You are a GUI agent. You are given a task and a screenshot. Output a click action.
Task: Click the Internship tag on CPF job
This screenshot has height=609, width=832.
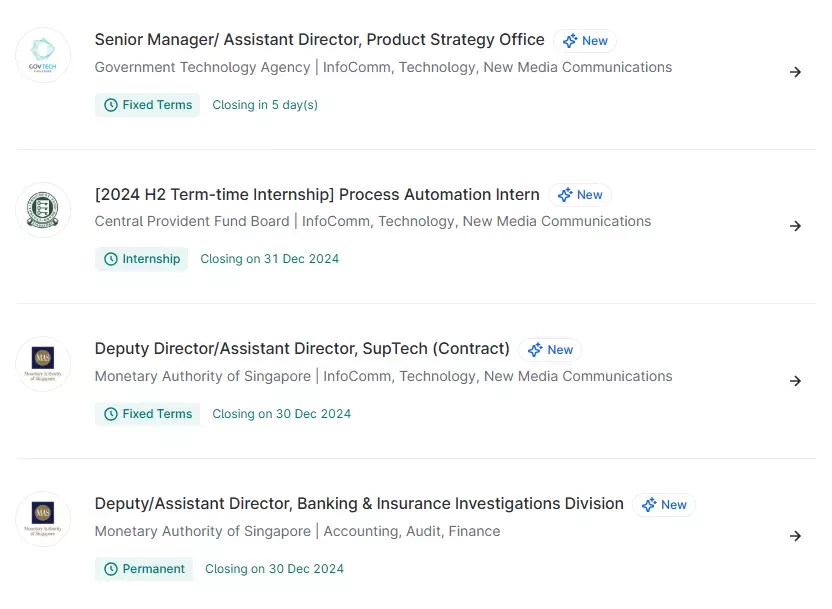[x=142, y=259]
